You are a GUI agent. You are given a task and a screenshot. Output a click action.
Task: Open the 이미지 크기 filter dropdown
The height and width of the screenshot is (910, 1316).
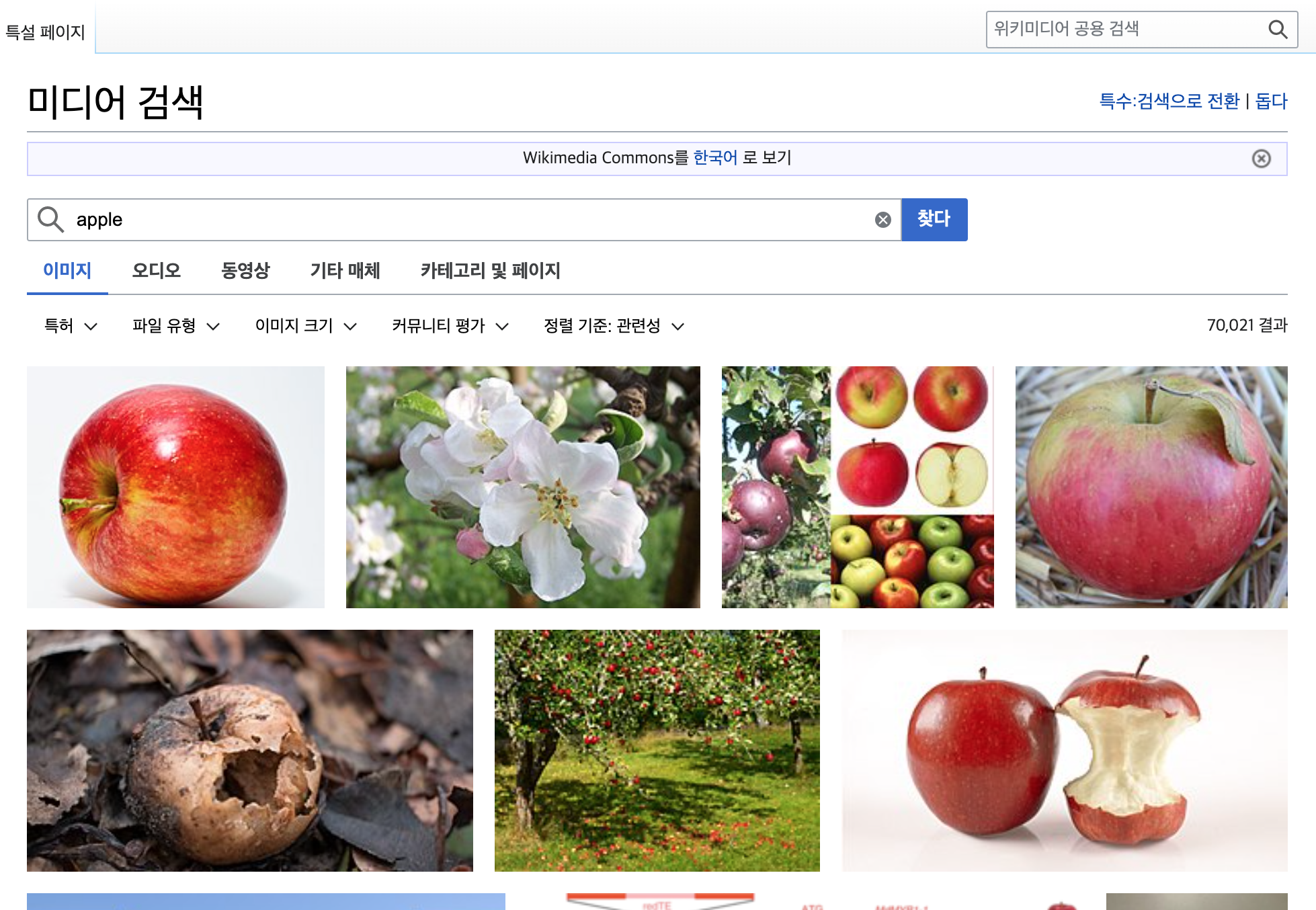[x=306, y=326]
